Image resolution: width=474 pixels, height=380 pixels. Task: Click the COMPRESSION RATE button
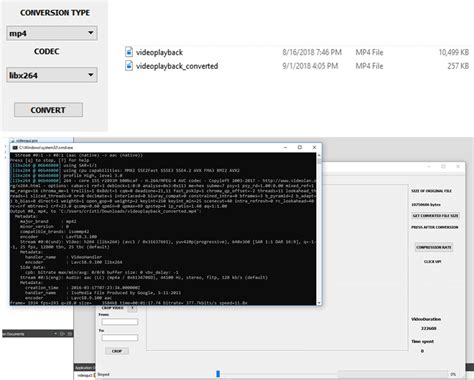point(434,247)
